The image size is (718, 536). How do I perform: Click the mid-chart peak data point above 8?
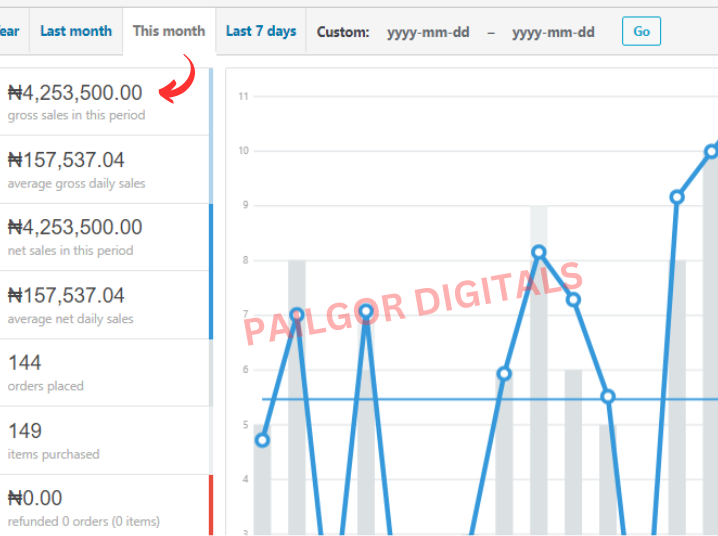[539, 252]
